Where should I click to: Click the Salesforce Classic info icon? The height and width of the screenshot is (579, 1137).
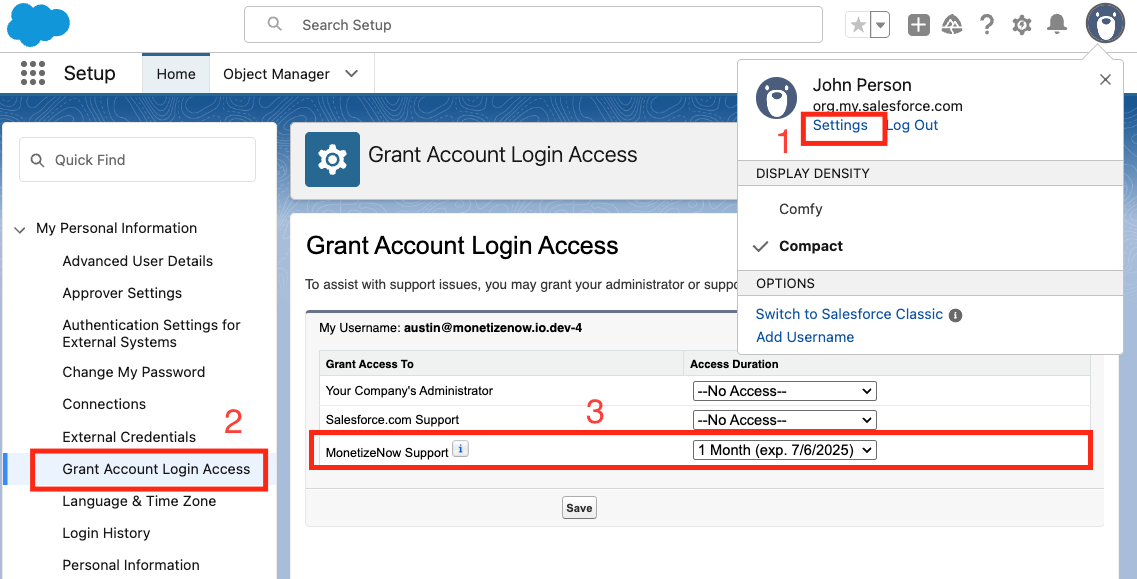point(956,316)
